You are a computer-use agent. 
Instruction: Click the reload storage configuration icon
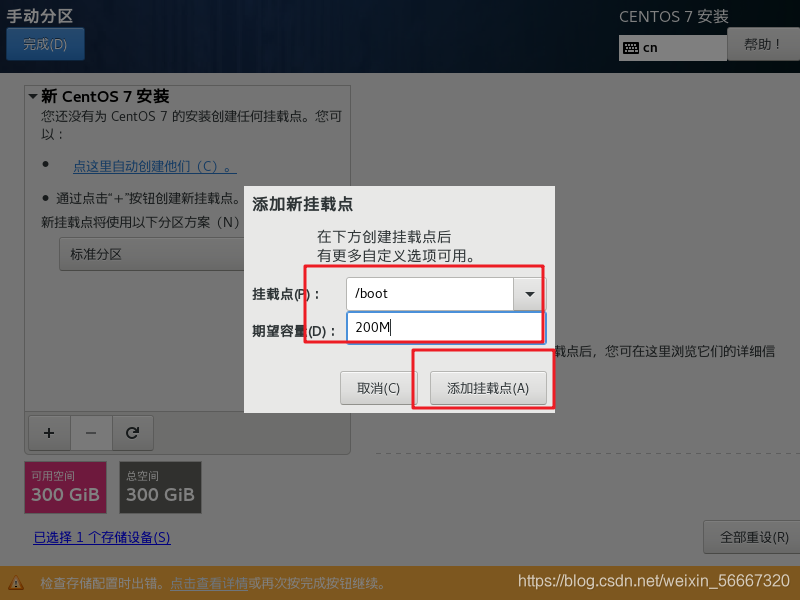pos(133,433)
